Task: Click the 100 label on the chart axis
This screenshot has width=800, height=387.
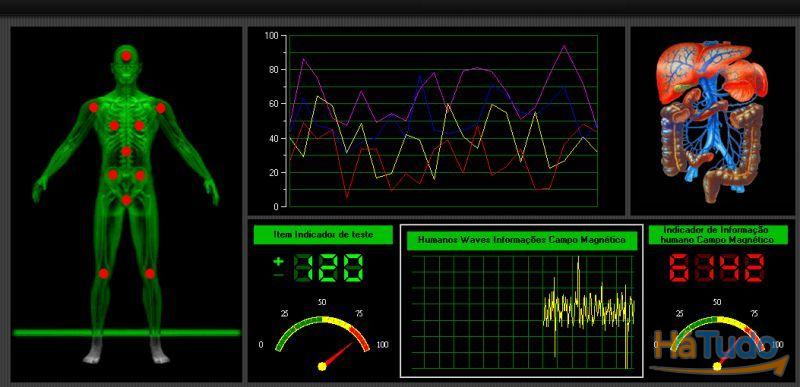Action: point(271,35)
